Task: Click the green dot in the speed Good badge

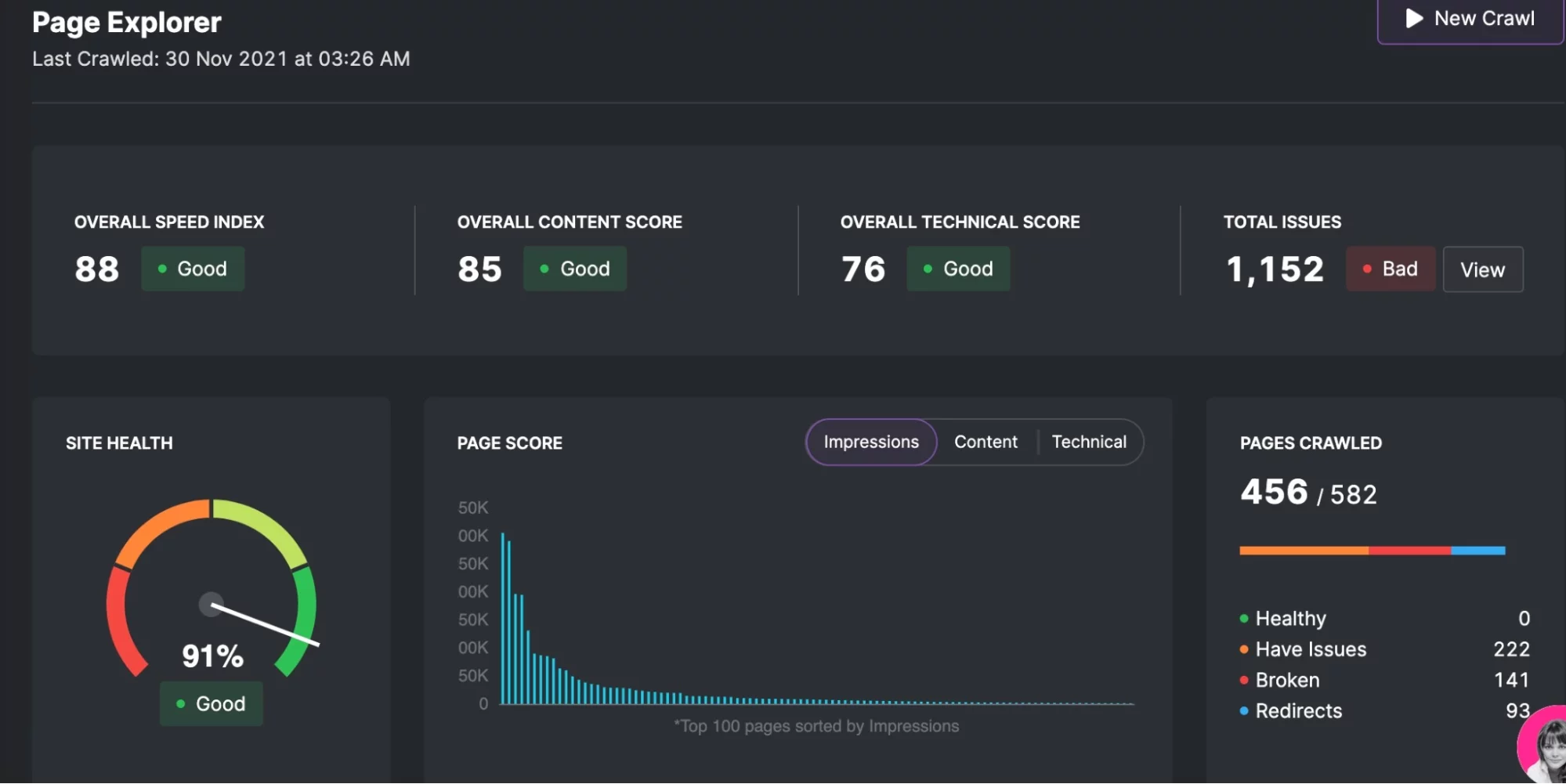Action: click(163, 269)
